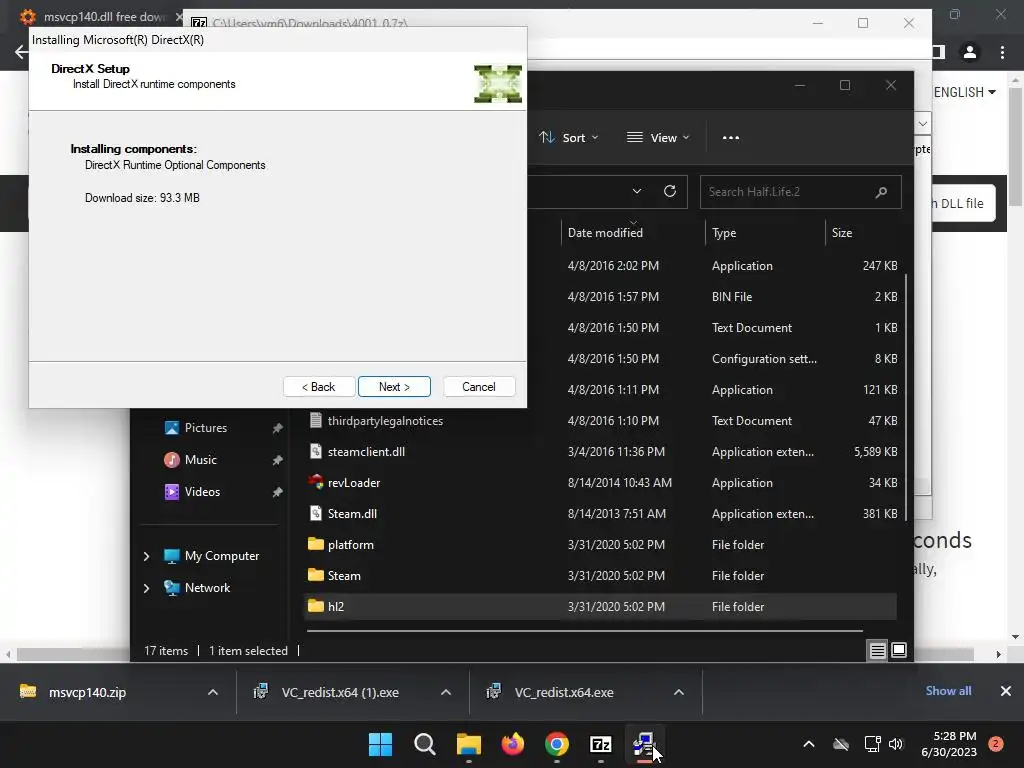Expand options for msvcp140.zip download
This screenshot has height=768, width=1024.
pyautogui.click(x=213, y=692)
